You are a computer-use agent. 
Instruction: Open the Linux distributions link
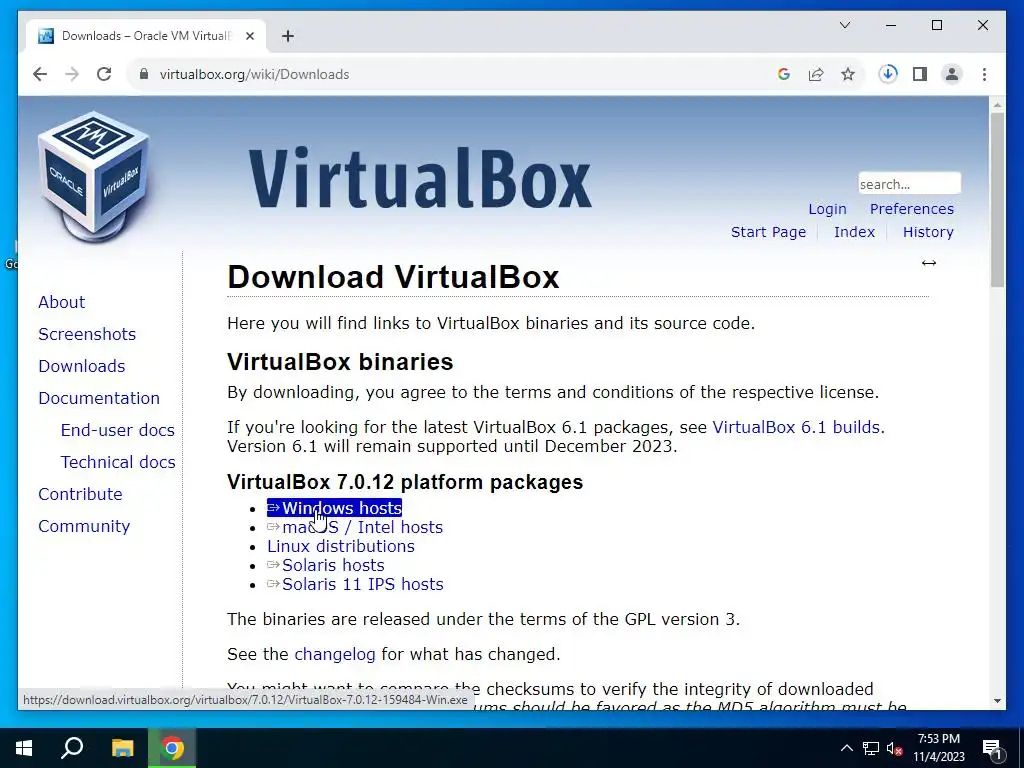click(341, 546)
